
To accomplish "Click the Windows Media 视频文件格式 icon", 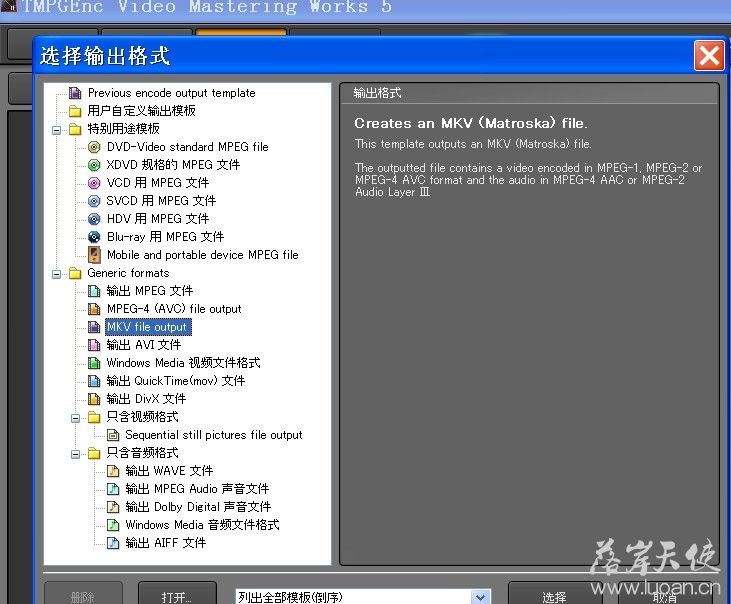I will coord(94,363).
